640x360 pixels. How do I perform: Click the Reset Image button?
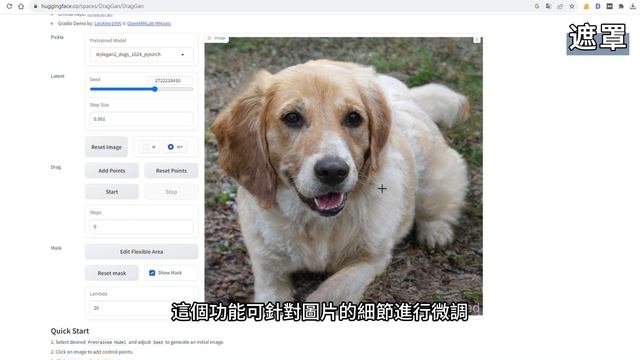click(x=106, y=147)
